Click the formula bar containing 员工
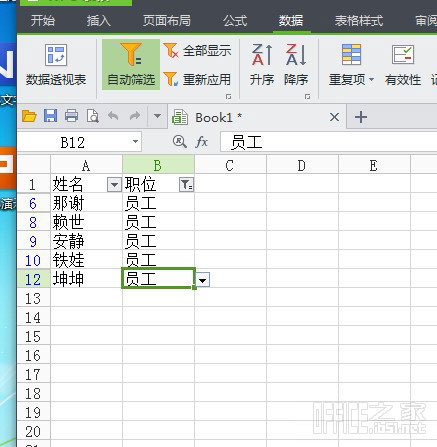The width and height of the screenshot is (437, 447). [328, 142]
